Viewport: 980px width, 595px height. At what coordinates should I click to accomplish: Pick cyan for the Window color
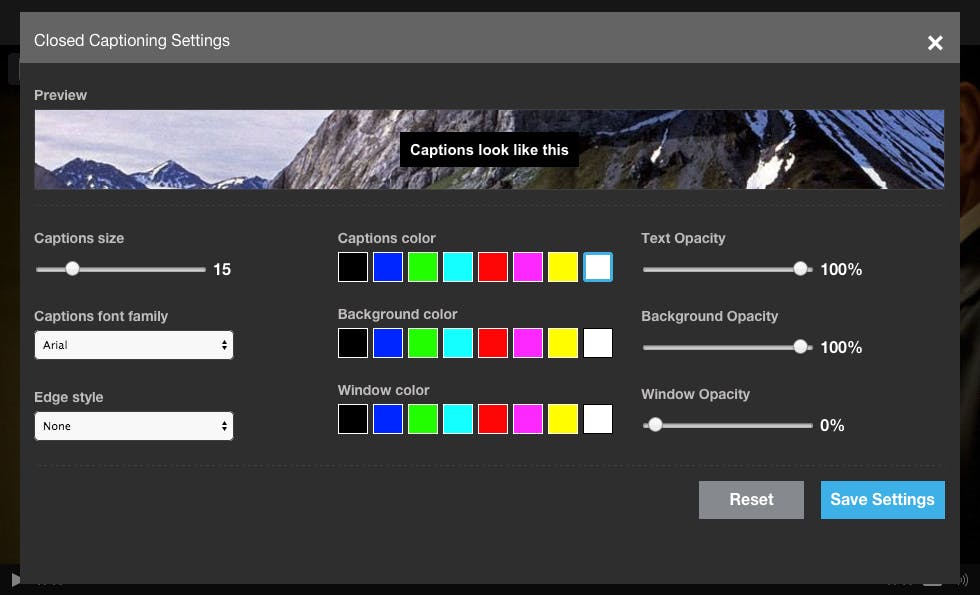[458, 419]
